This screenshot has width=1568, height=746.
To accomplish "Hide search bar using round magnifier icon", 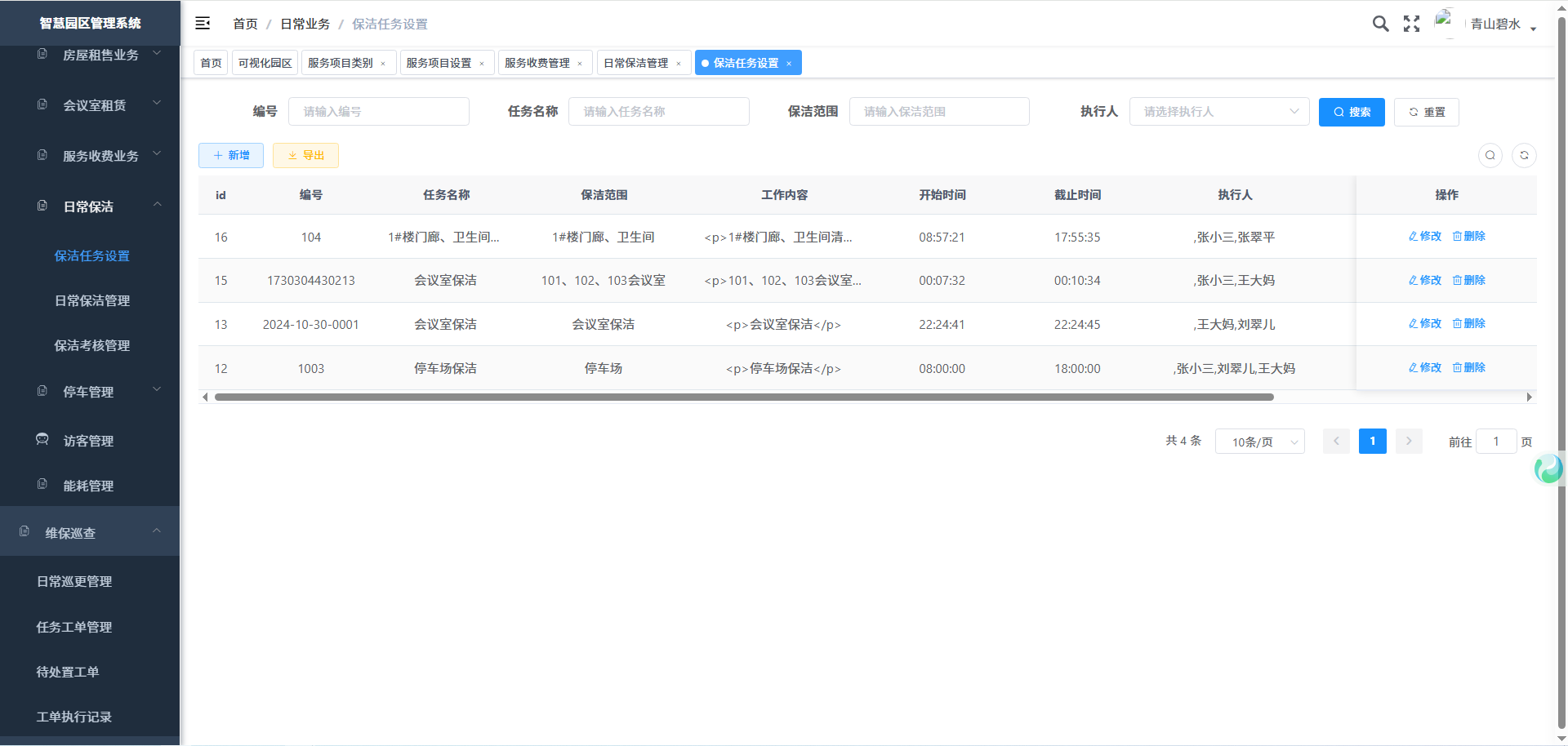I will pos(1490,155).
